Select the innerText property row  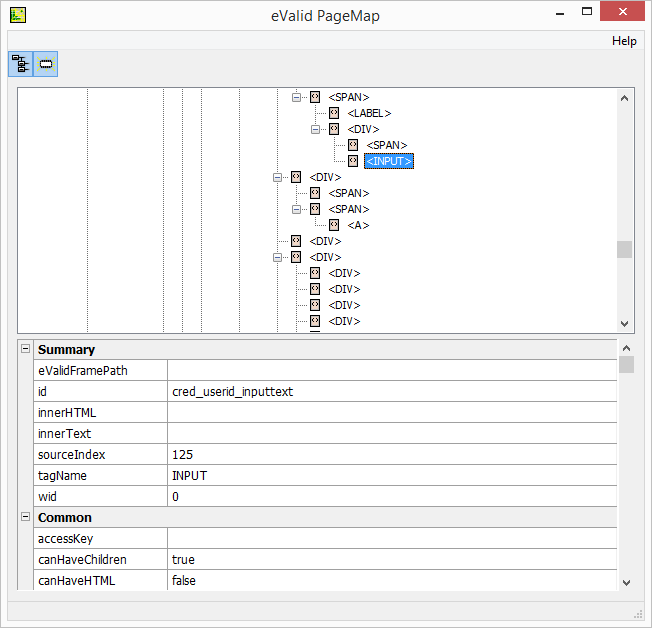click(325, 433)
